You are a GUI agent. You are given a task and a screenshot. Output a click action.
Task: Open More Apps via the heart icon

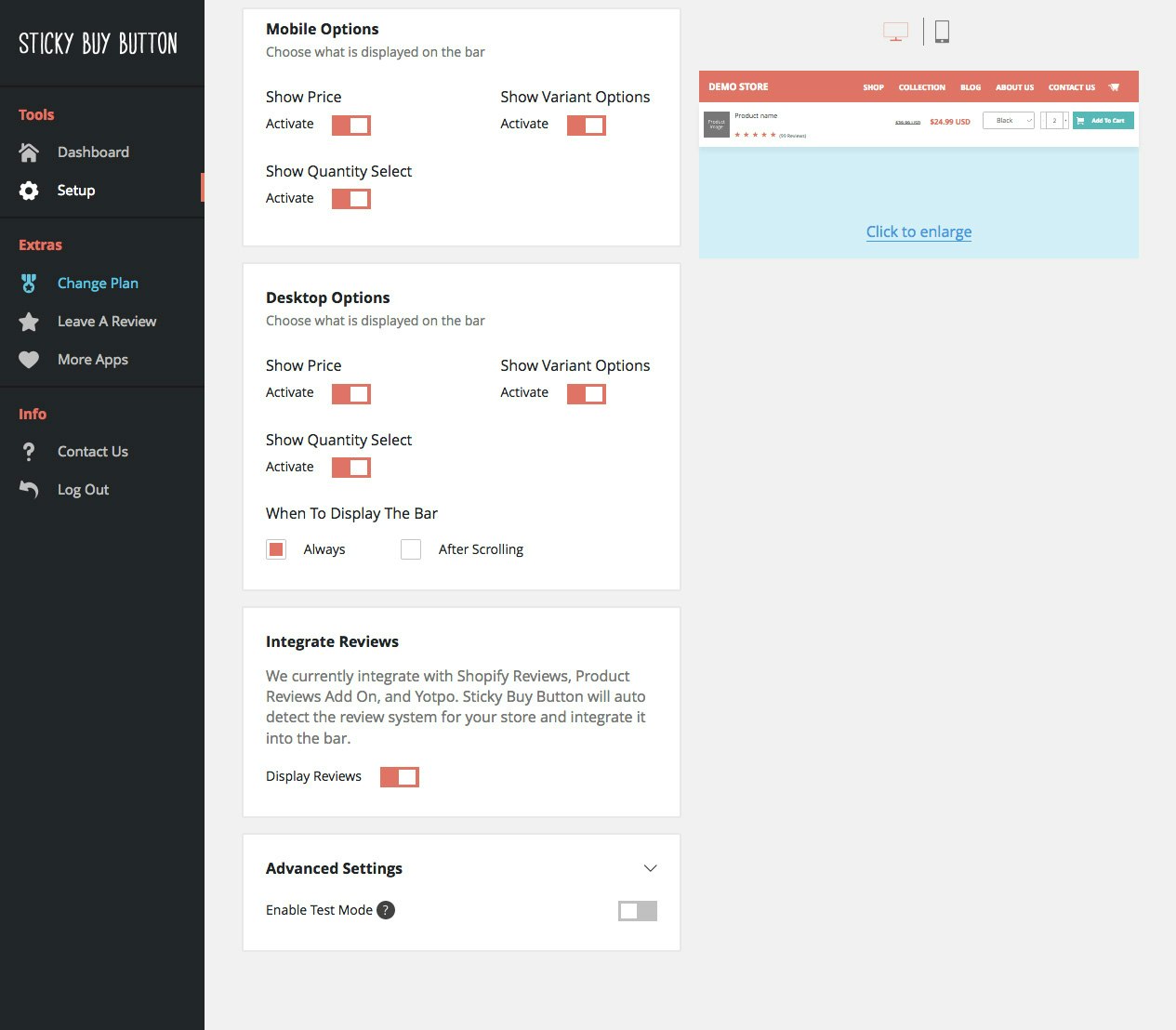29,359
